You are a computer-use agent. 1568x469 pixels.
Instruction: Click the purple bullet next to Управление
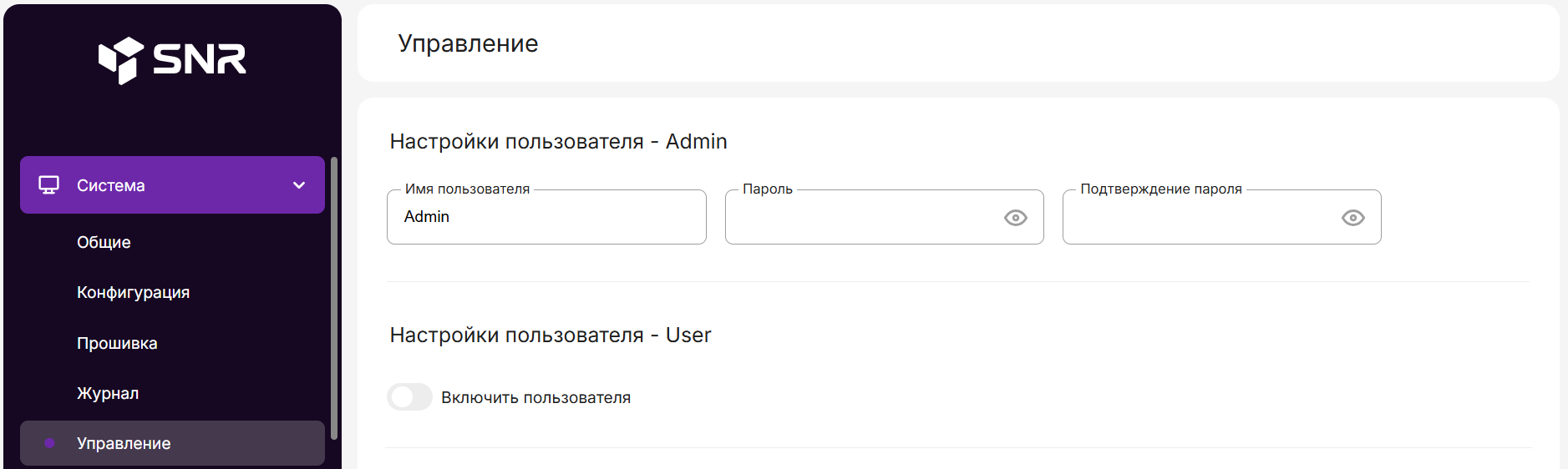[50, 443]
